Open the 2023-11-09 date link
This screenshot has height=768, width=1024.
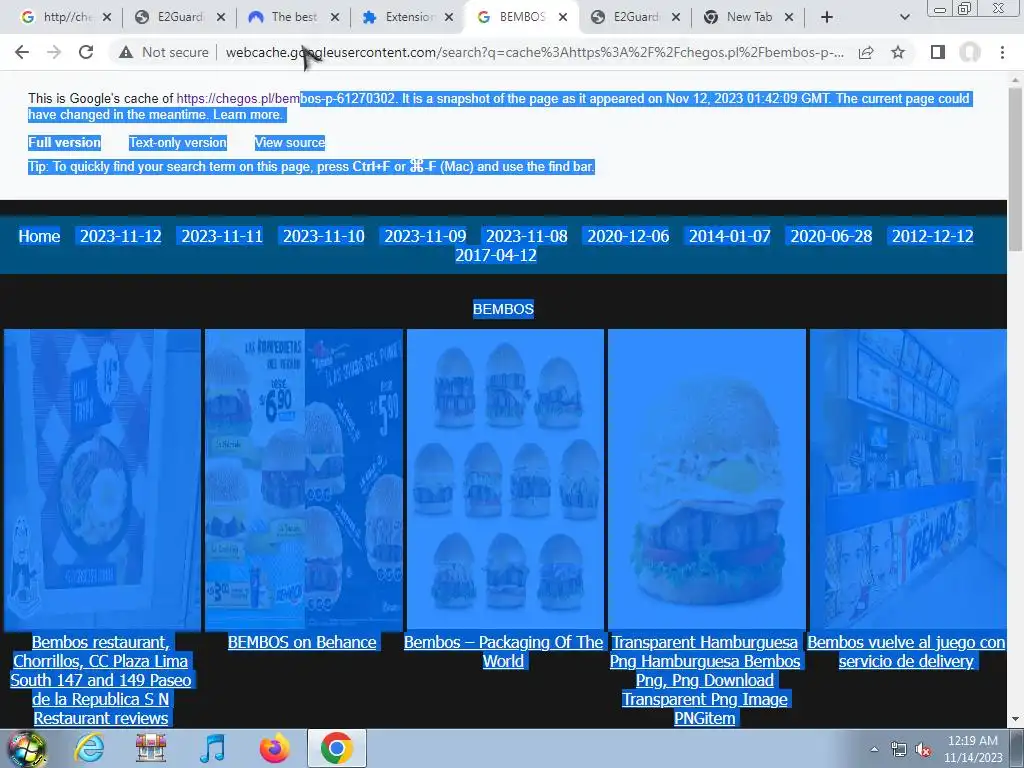pos(425,236)
